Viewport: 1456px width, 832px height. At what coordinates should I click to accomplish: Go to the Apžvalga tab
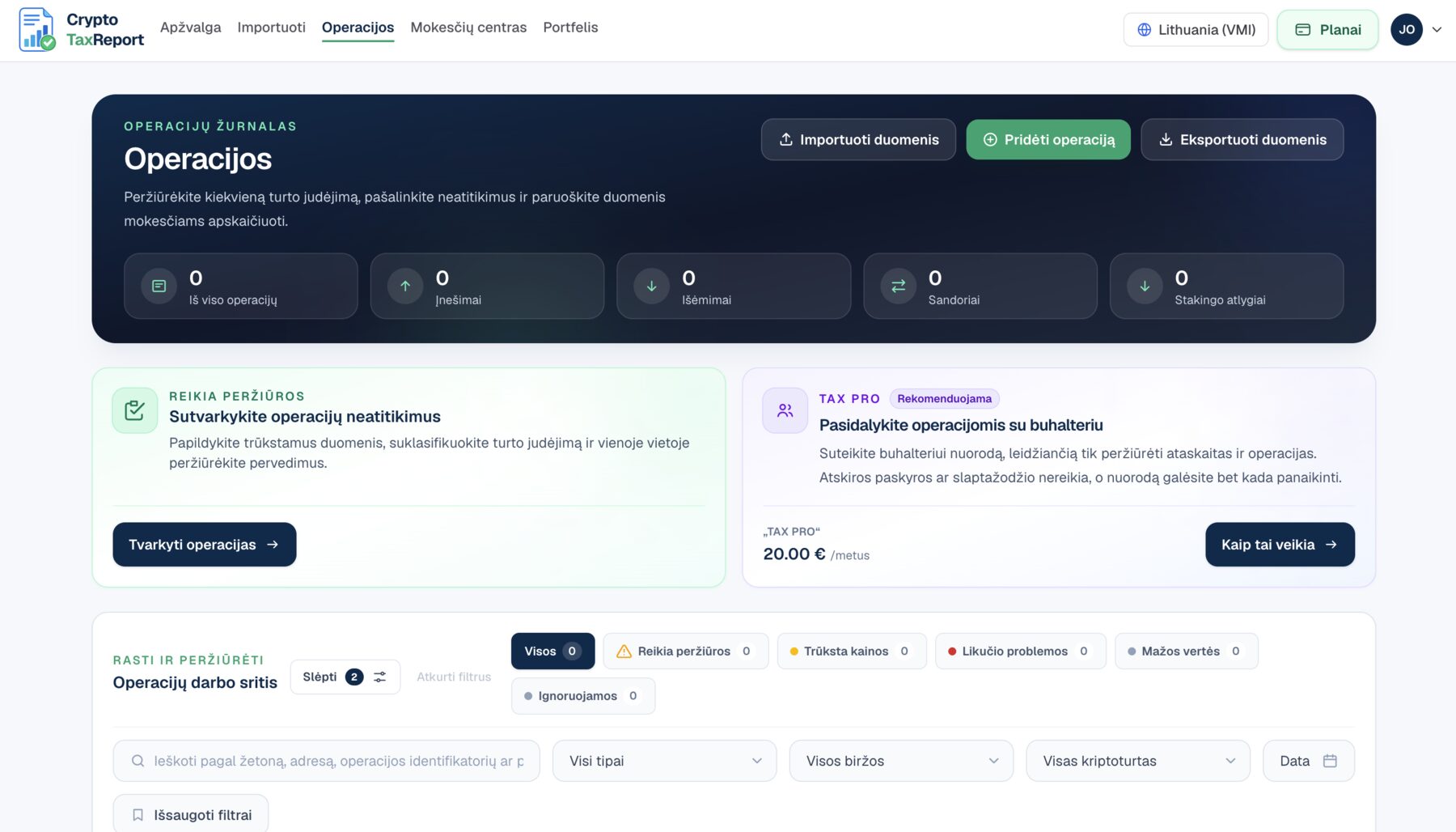coord(191,28)
